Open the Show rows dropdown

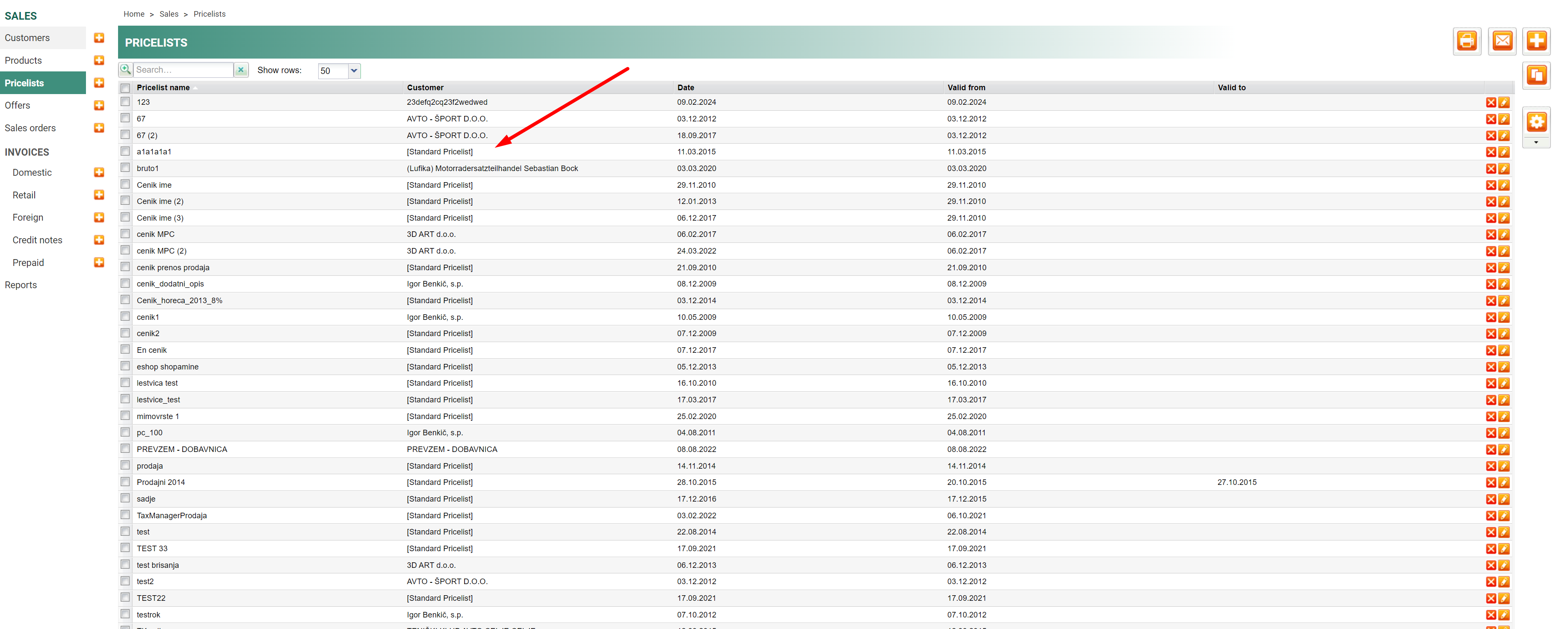point(354,71)
